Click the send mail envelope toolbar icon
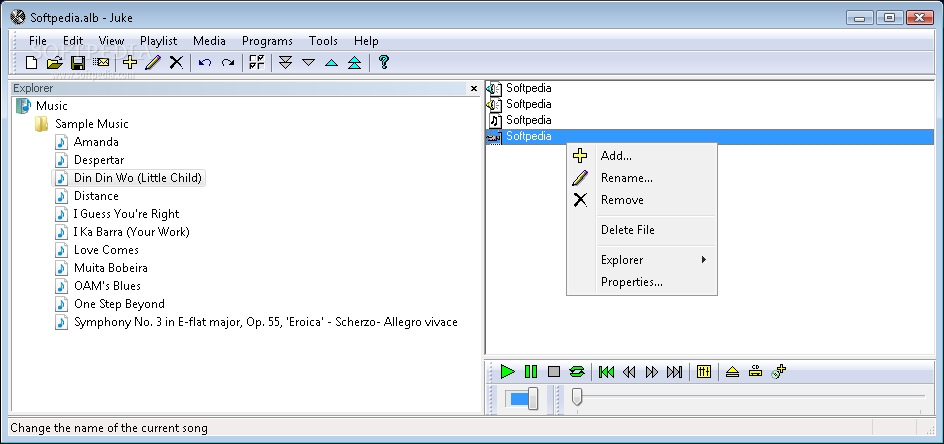The height and width of the screenshot is (444, 944). (x=101, y=62)
